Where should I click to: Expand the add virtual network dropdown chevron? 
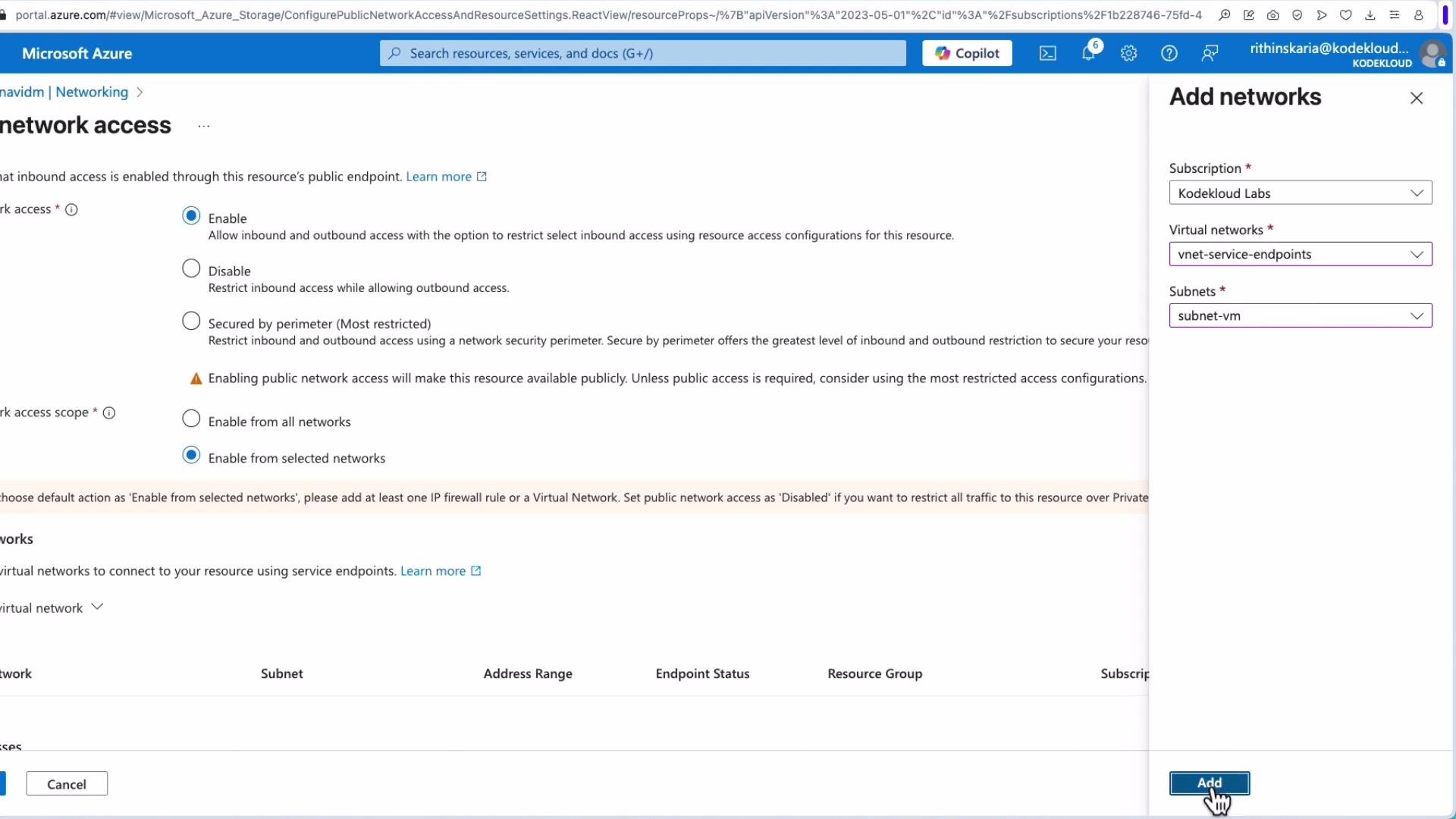97,607
